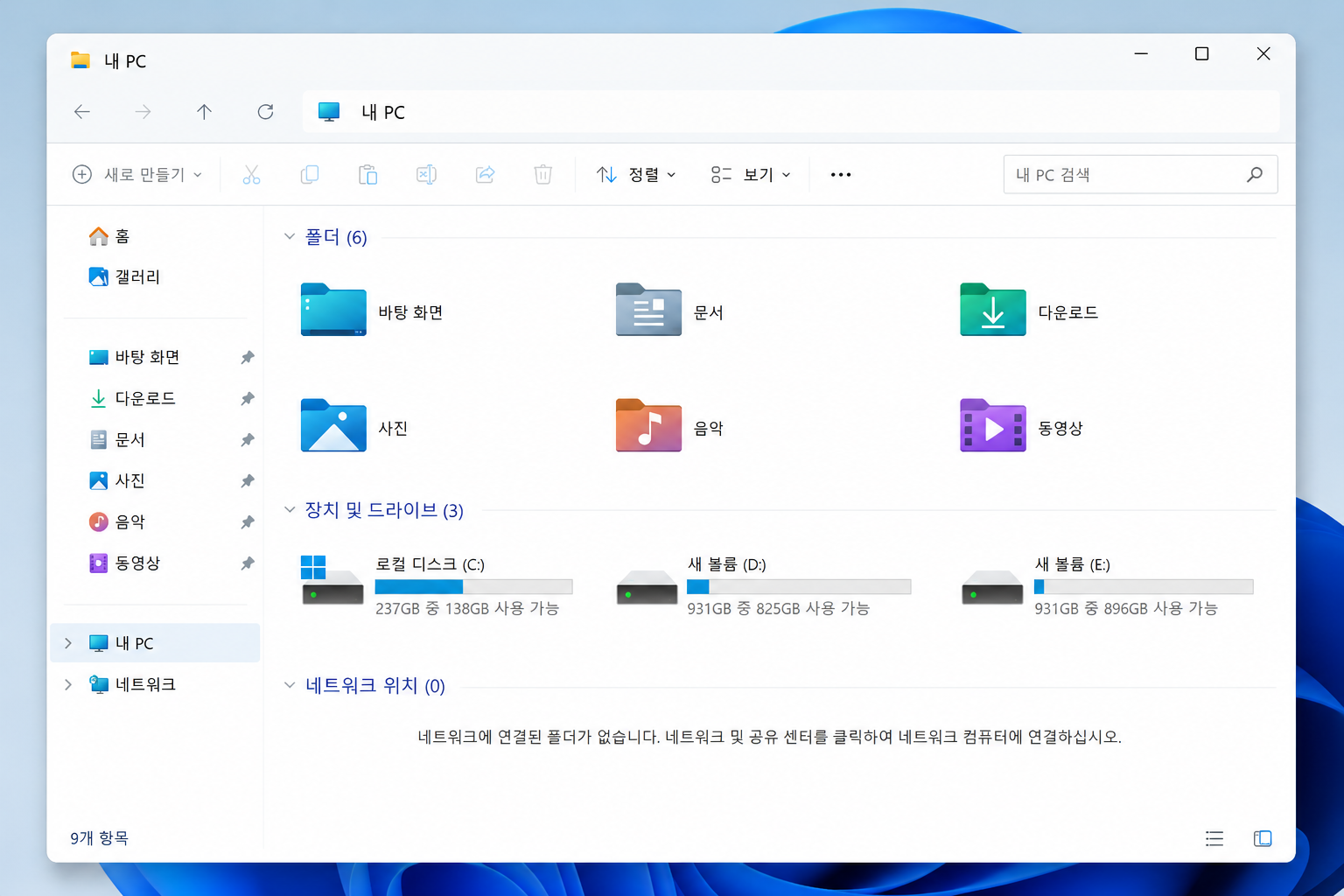Expand 내 PC in the navigation tree

[x=68, y=643]
